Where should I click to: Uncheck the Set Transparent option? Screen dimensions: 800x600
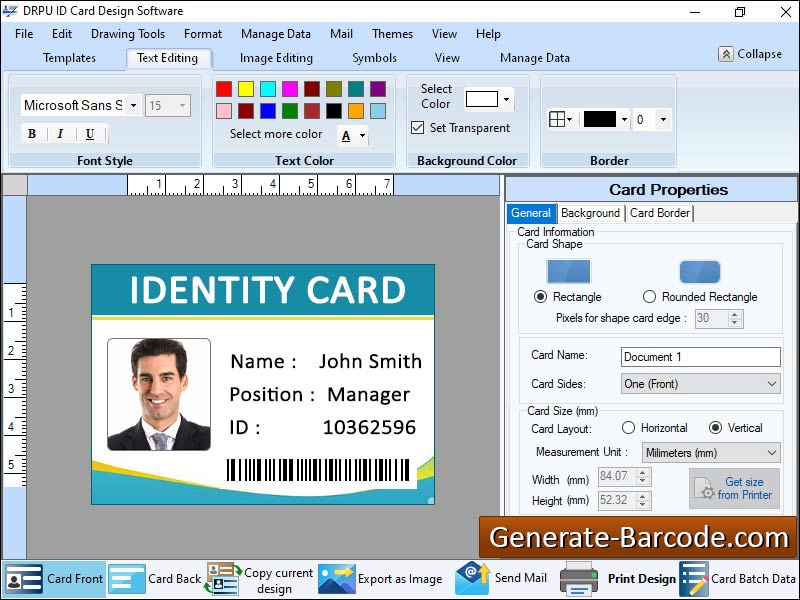pyautogui.click(x=419, y=126)
